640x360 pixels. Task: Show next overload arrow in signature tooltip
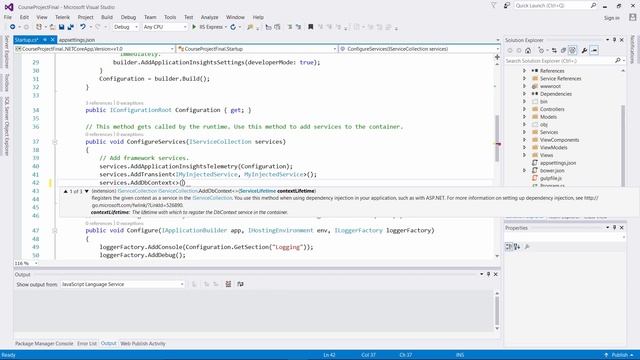(x=87, y=191)
